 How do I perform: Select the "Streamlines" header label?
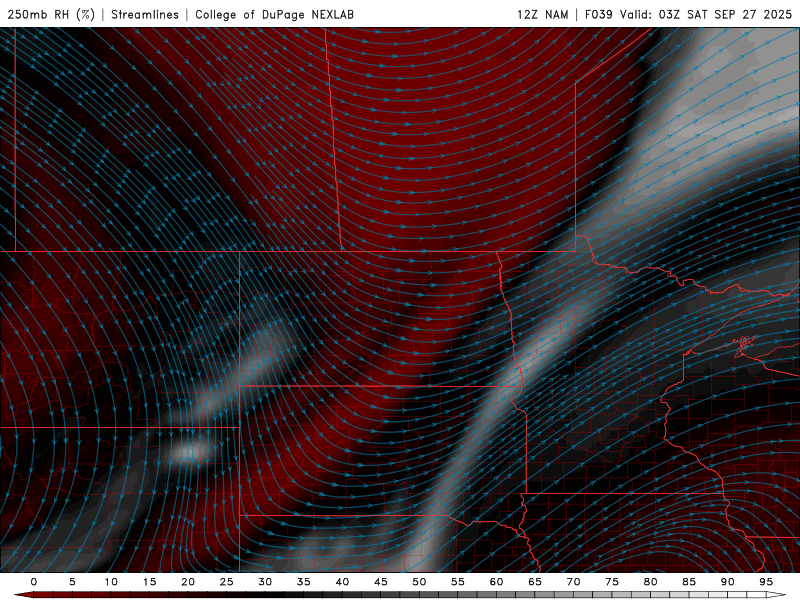[145, 14]
